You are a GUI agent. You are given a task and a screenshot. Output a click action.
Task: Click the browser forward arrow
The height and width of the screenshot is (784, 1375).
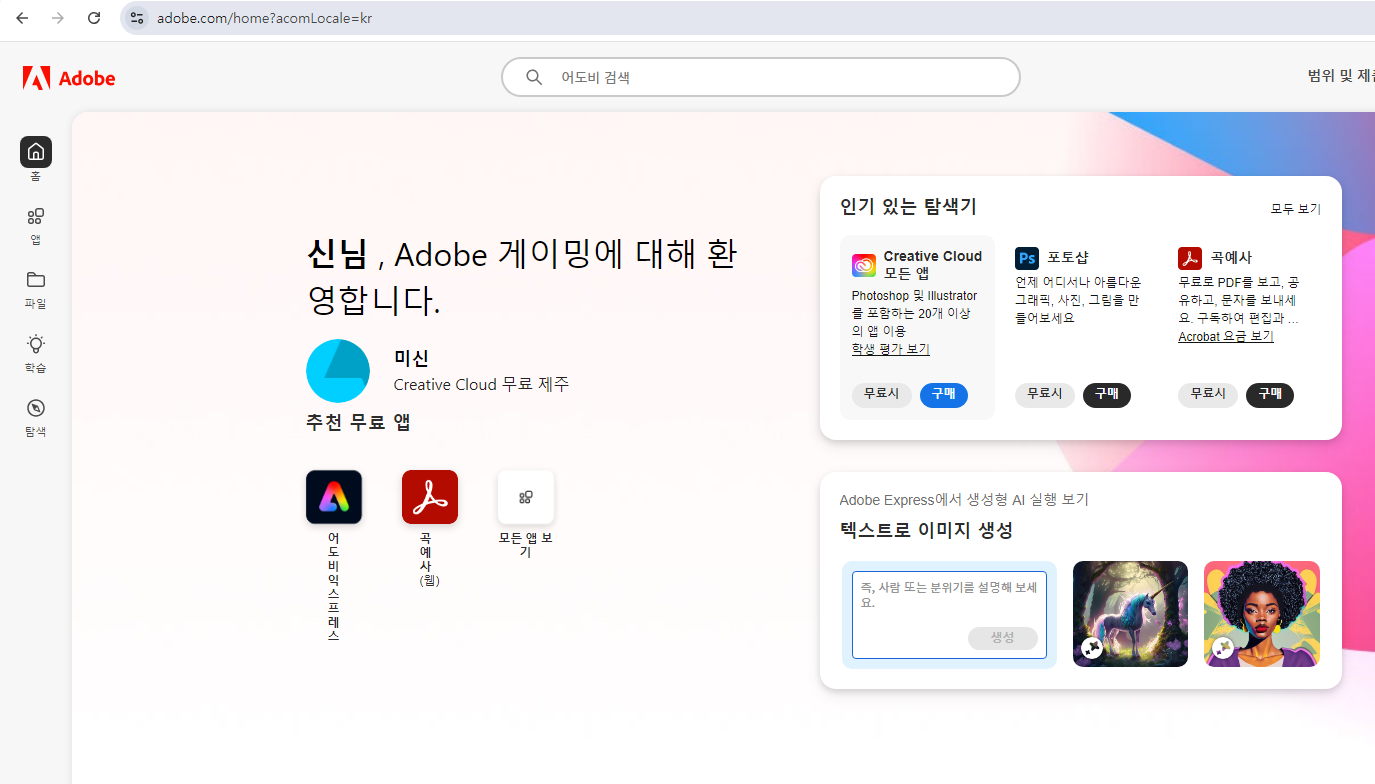pyautogui.click(x=58, y=18)
